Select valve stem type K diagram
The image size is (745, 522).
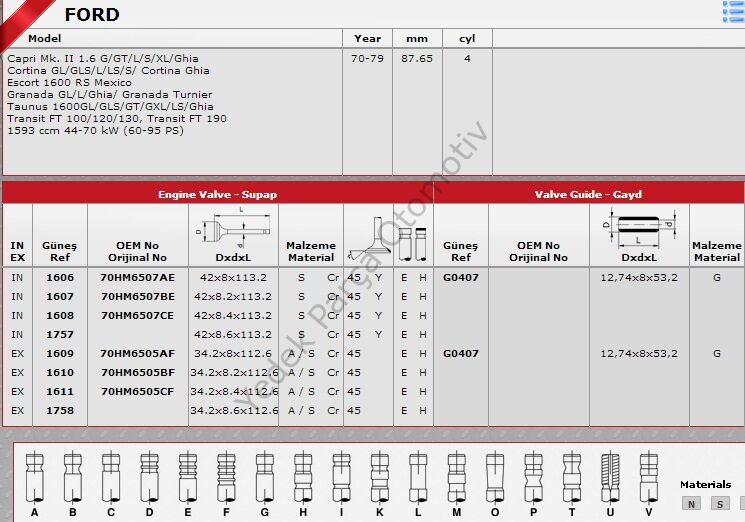tap(380, 478)
